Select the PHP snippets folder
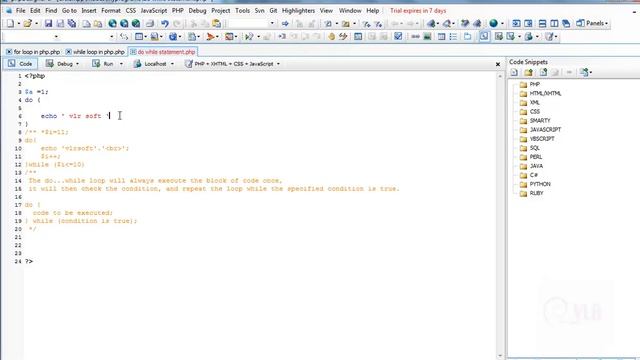This screenshot has width=640, height=360. point(530,84)
